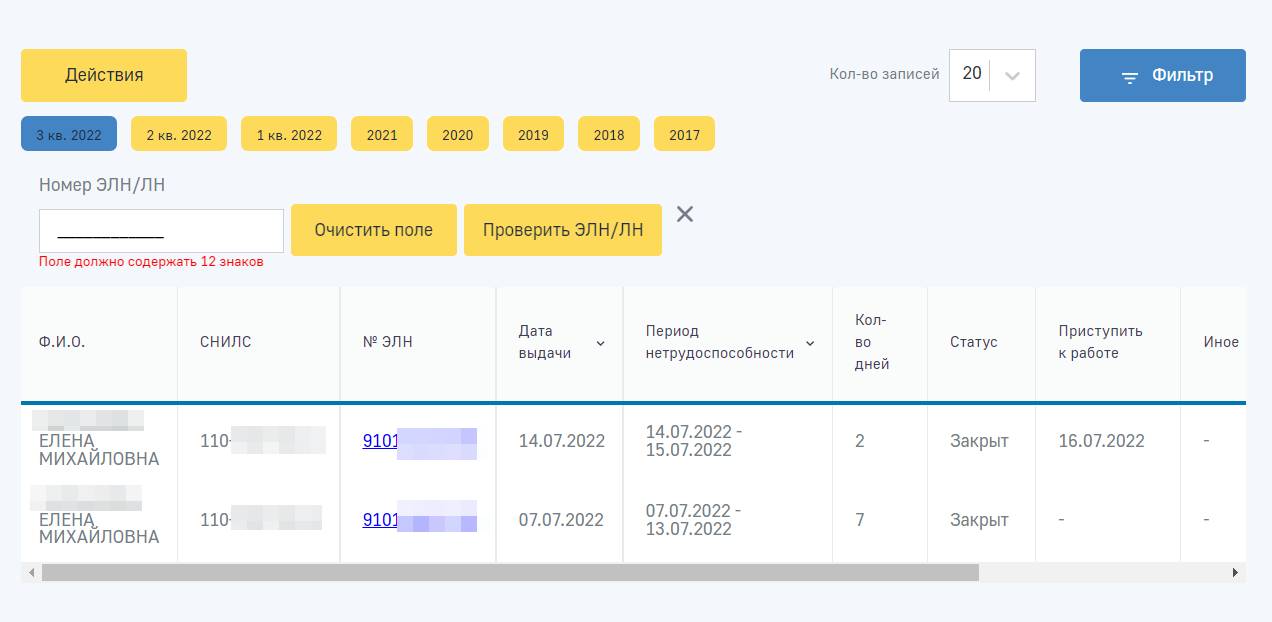The height and width of the screenshot is (622, 1272).
Task: Show records for year 2019
Action: [x=533, y=135]
